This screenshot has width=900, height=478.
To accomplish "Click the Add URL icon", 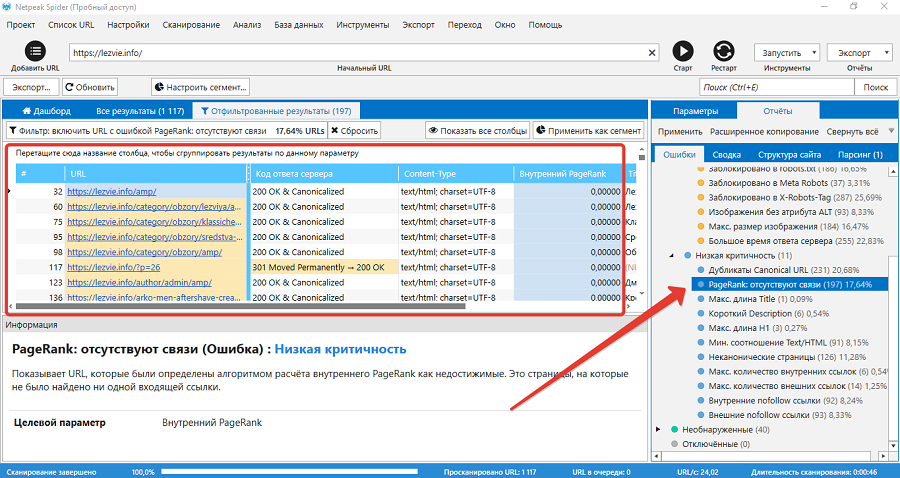I will (35, 51).
